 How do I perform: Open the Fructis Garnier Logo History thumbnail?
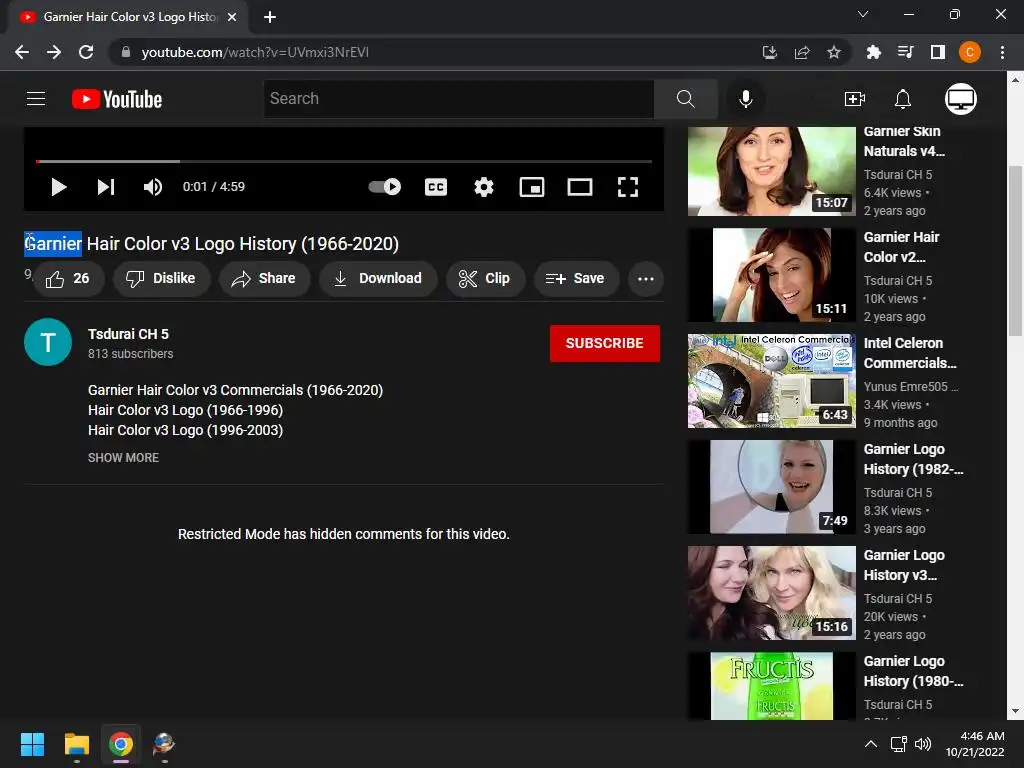point(771,686)
